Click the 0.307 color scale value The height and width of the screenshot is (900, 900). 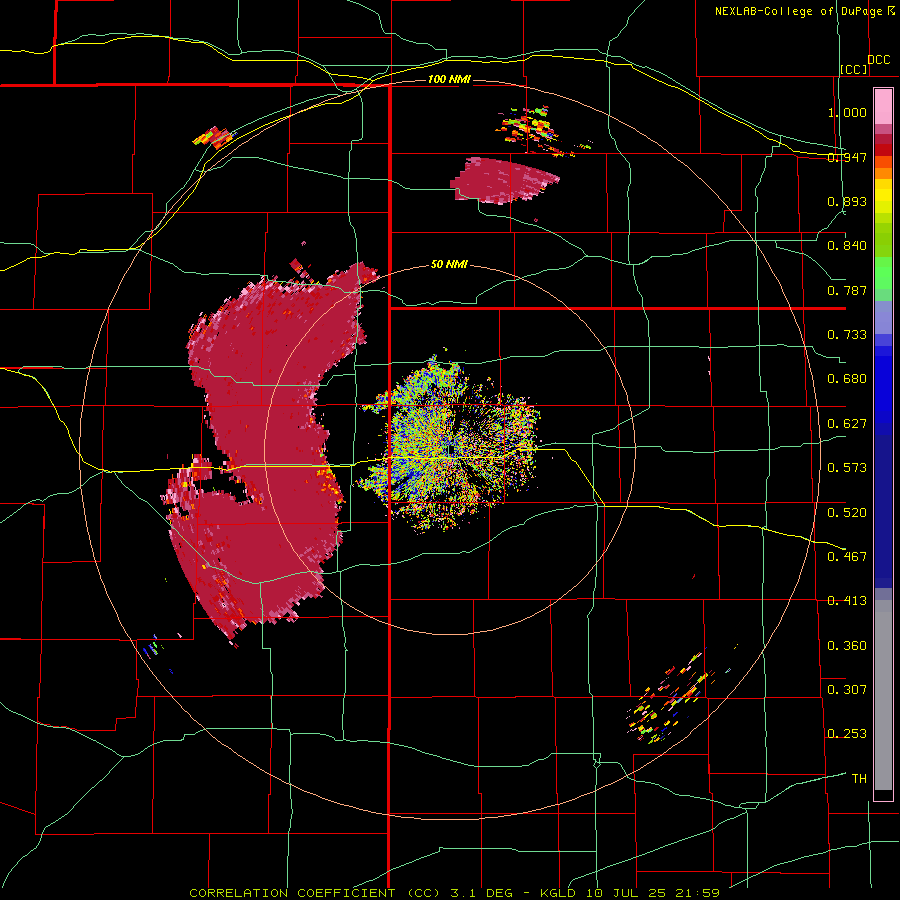[x=847, y=689]
